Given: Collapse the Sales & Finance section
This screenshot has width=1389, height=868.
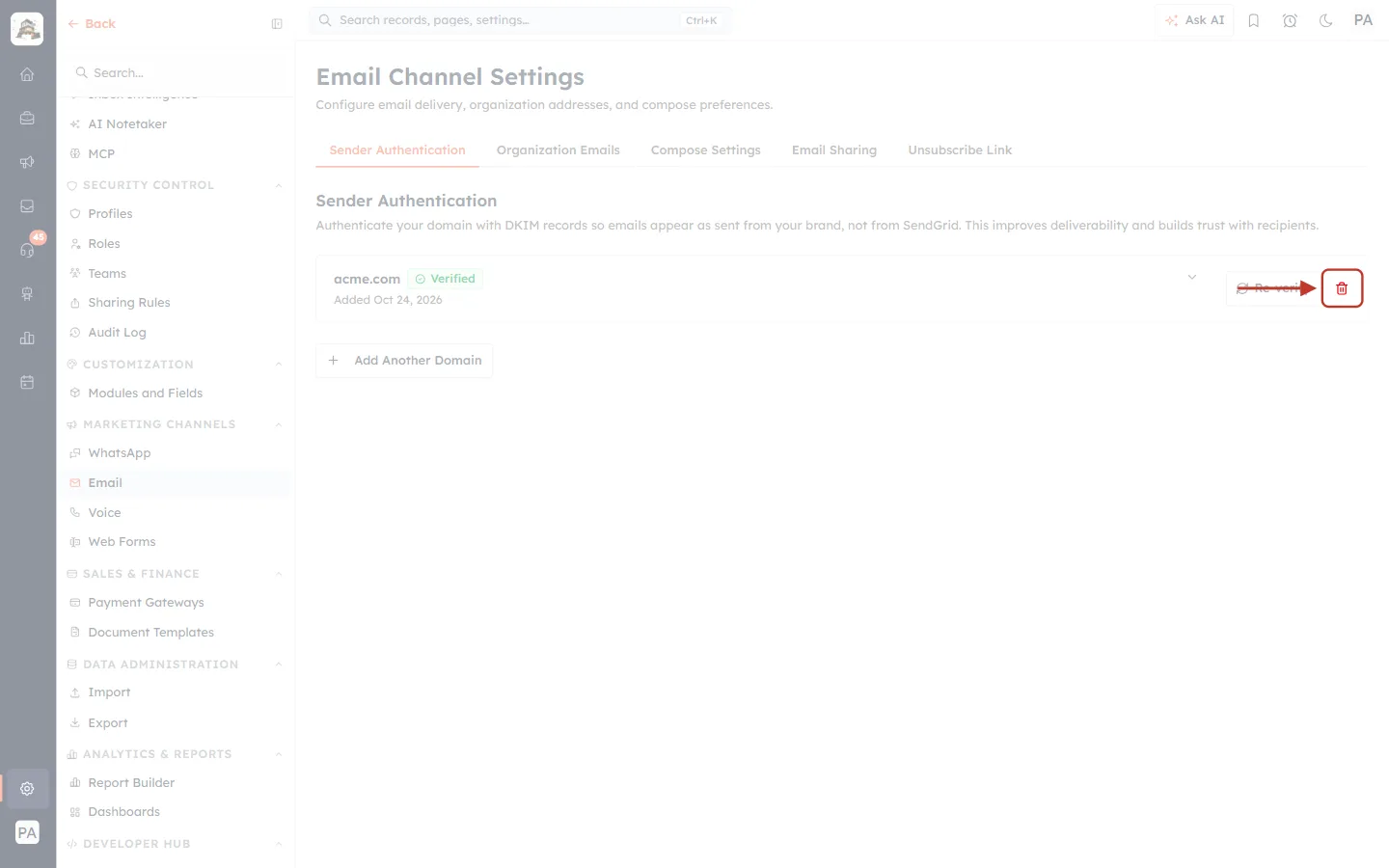Looking at the screenshot, I should click(279, 574).
